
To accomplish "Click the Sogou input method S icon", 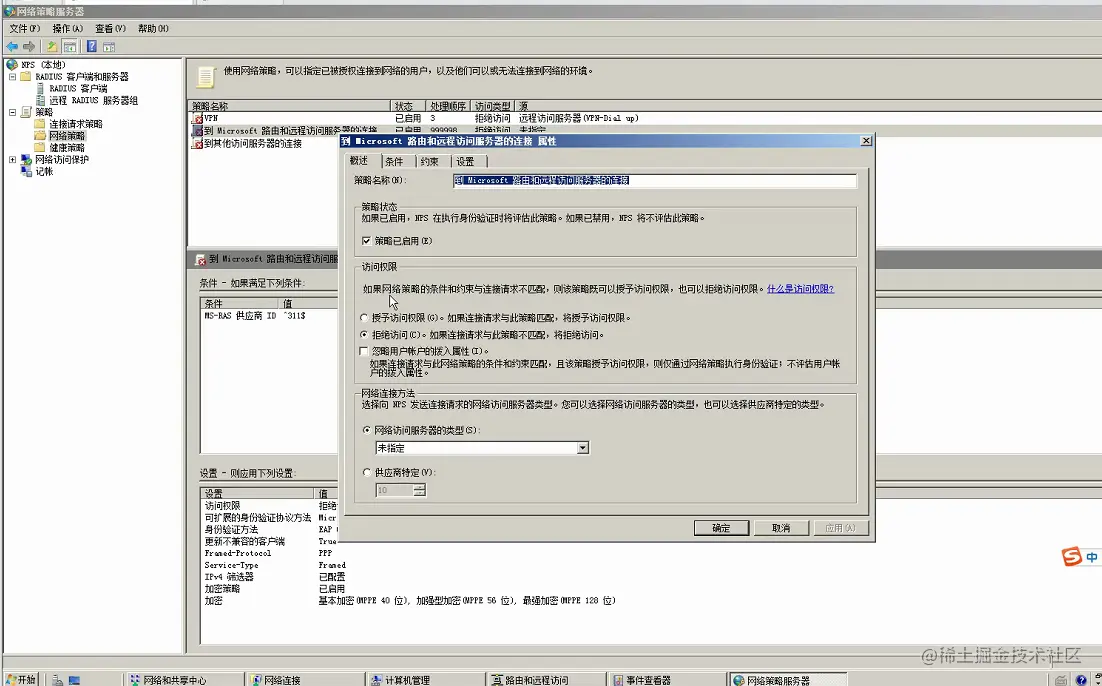I will click(x=1072, y=557).
